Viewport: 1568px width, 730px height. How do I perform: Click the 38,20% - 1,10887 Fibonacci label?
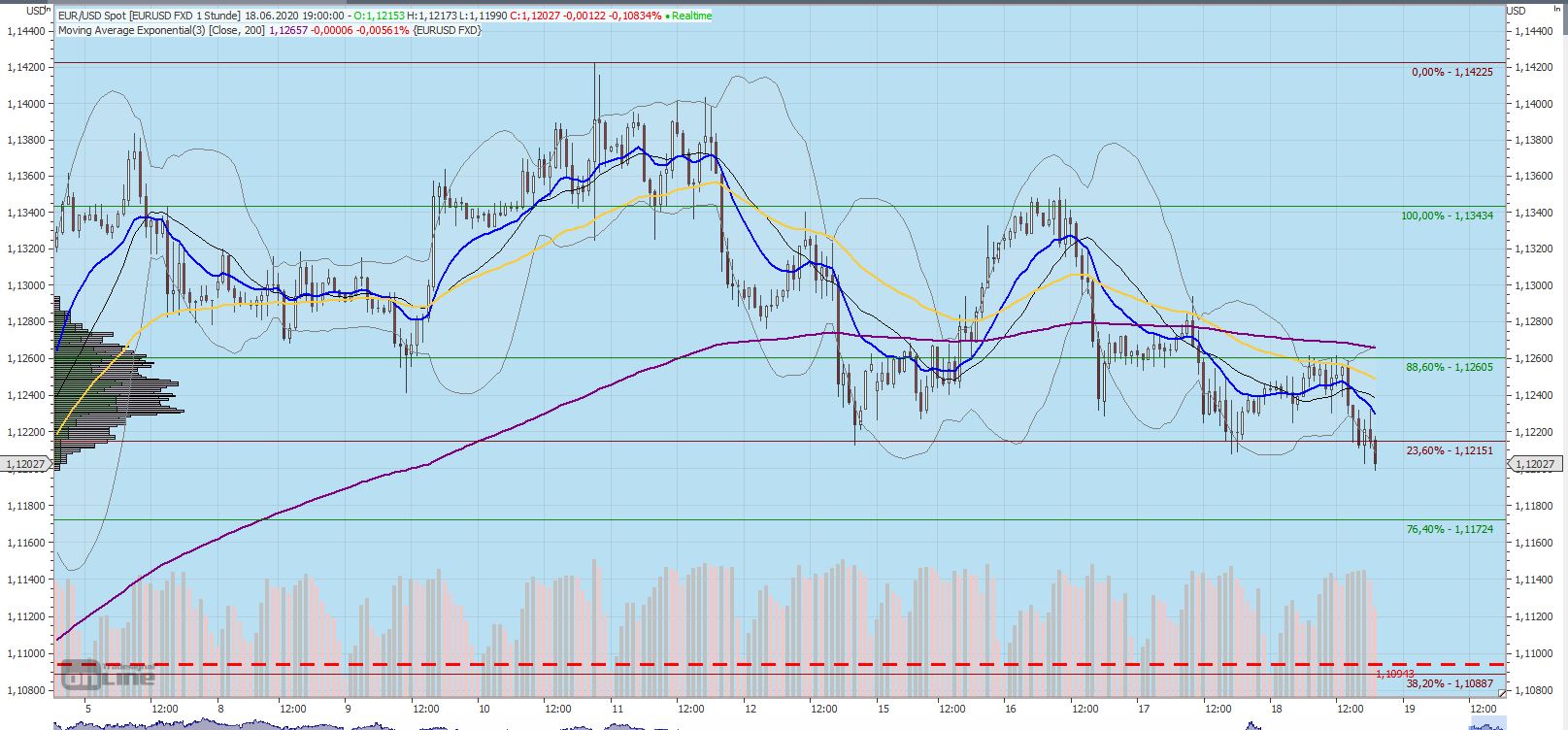tap(1449, 683)
